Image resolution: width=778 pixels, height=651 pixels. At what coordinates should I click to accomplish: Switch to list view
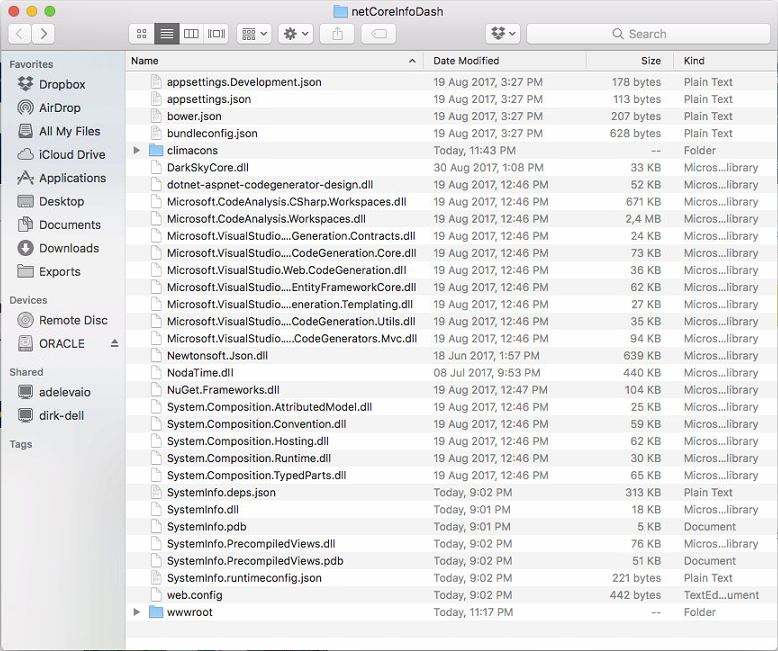[167, 34]
